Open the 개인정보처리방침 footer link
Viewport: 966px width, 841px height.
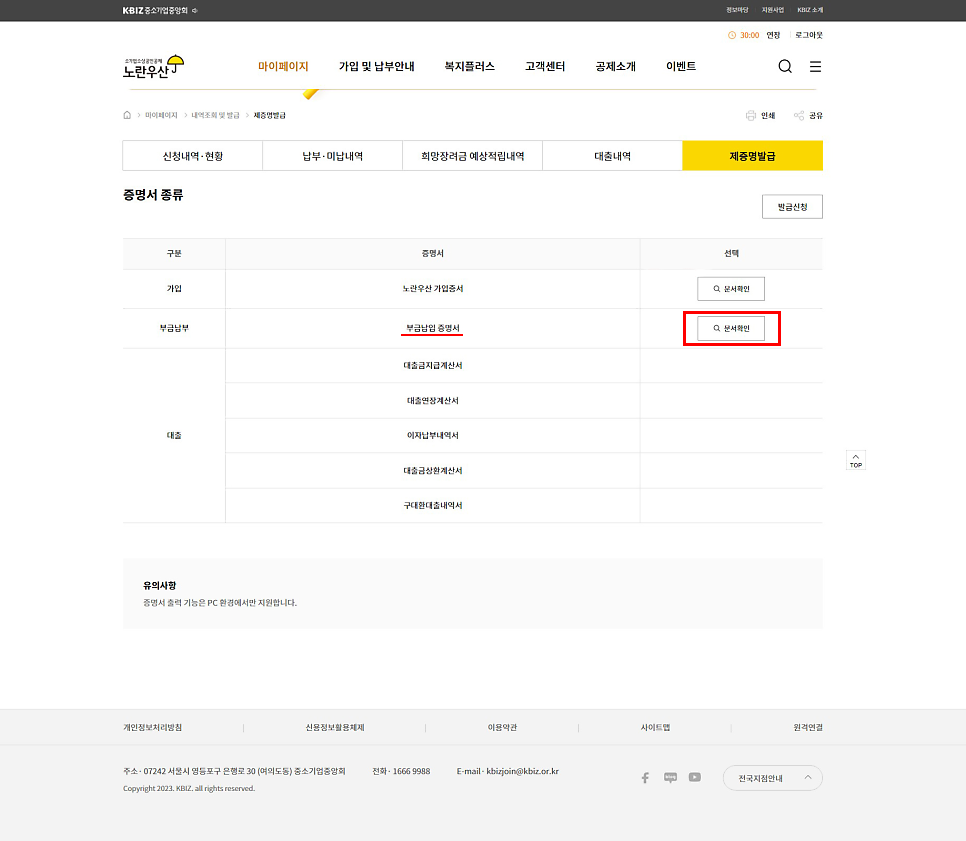tap(152, 728)
